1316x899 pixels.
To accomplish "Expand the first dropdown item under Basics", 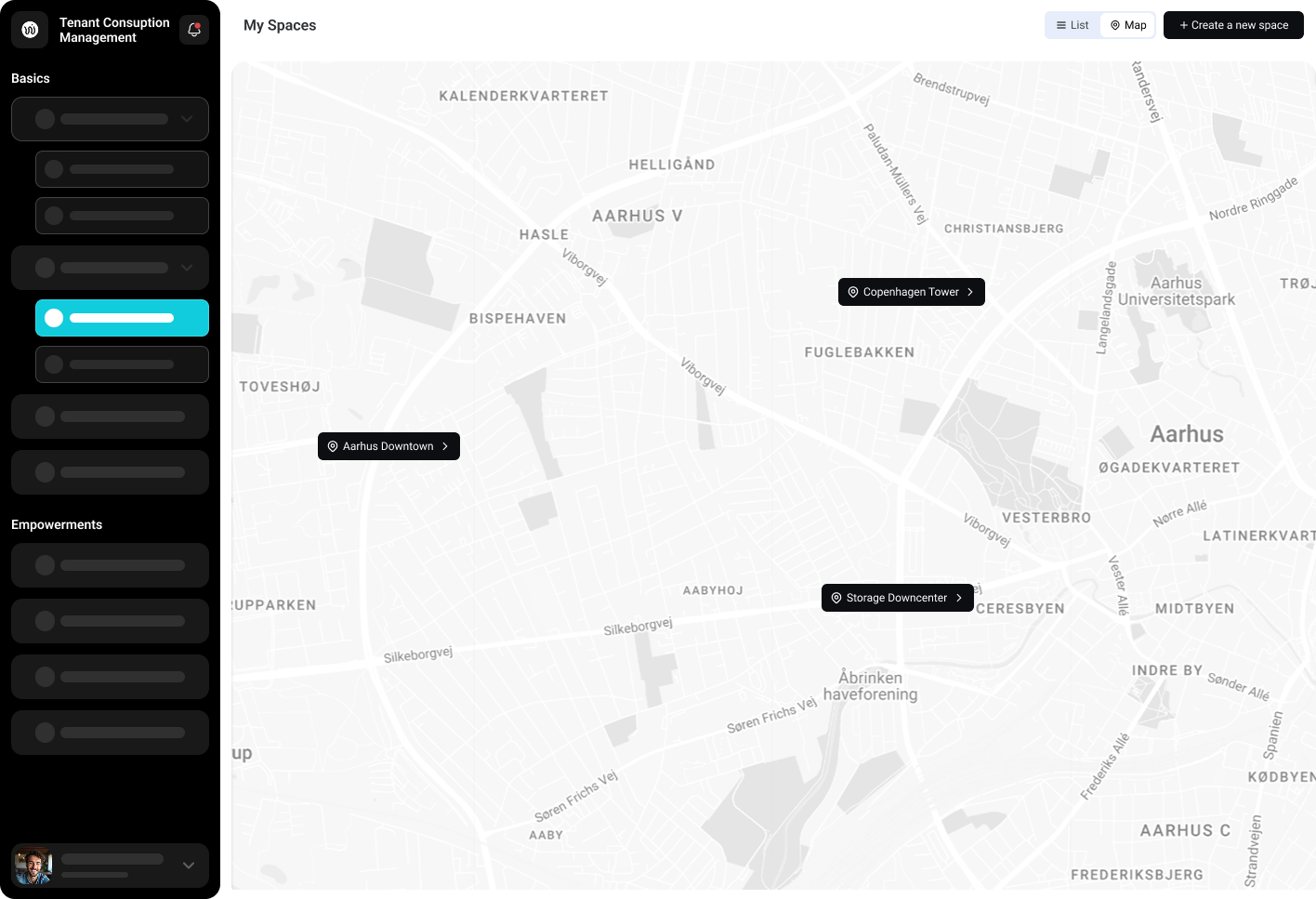I will pos(110,119).
